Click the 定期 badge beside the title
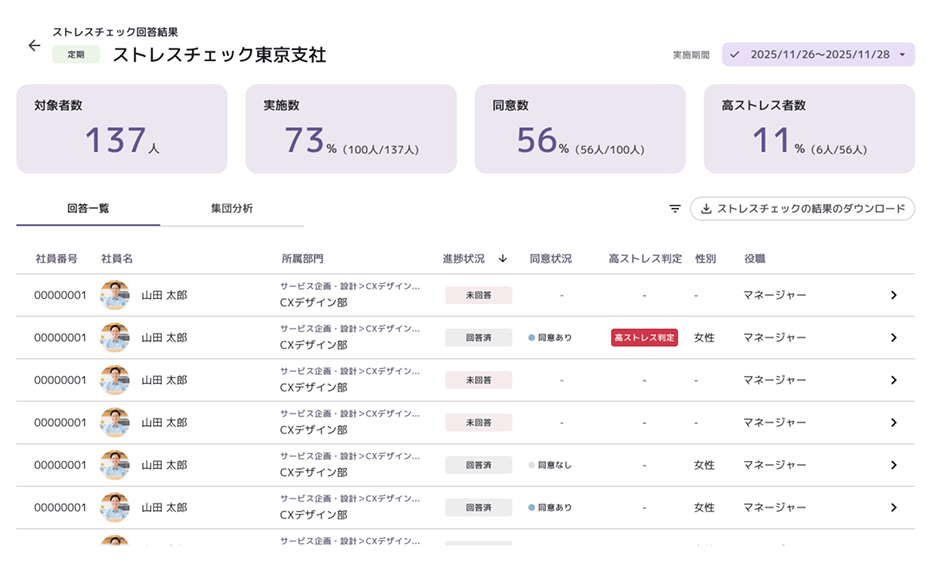The image size is (930, 568). 76,55
